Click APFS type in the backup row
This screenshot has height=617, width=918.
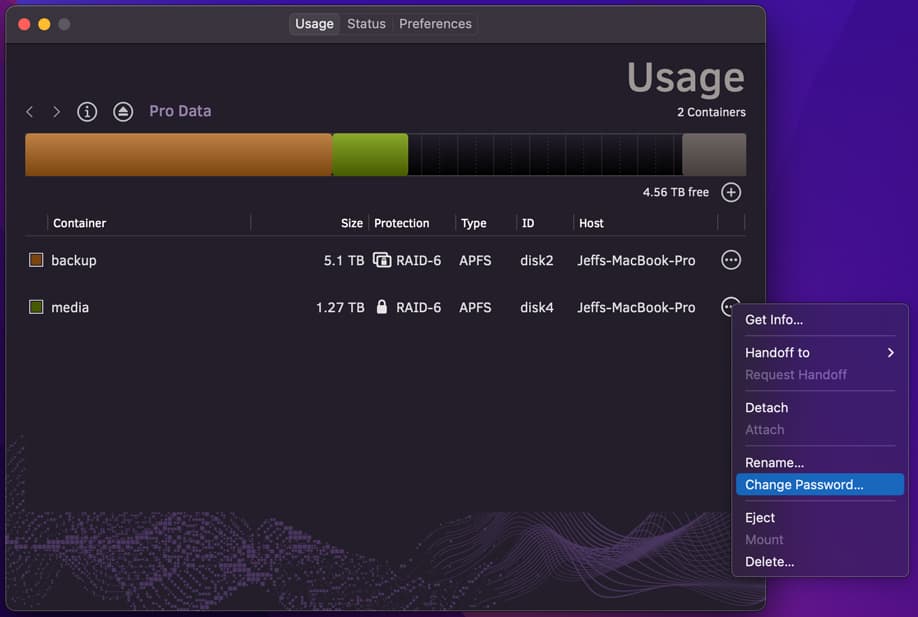[475, 260]
